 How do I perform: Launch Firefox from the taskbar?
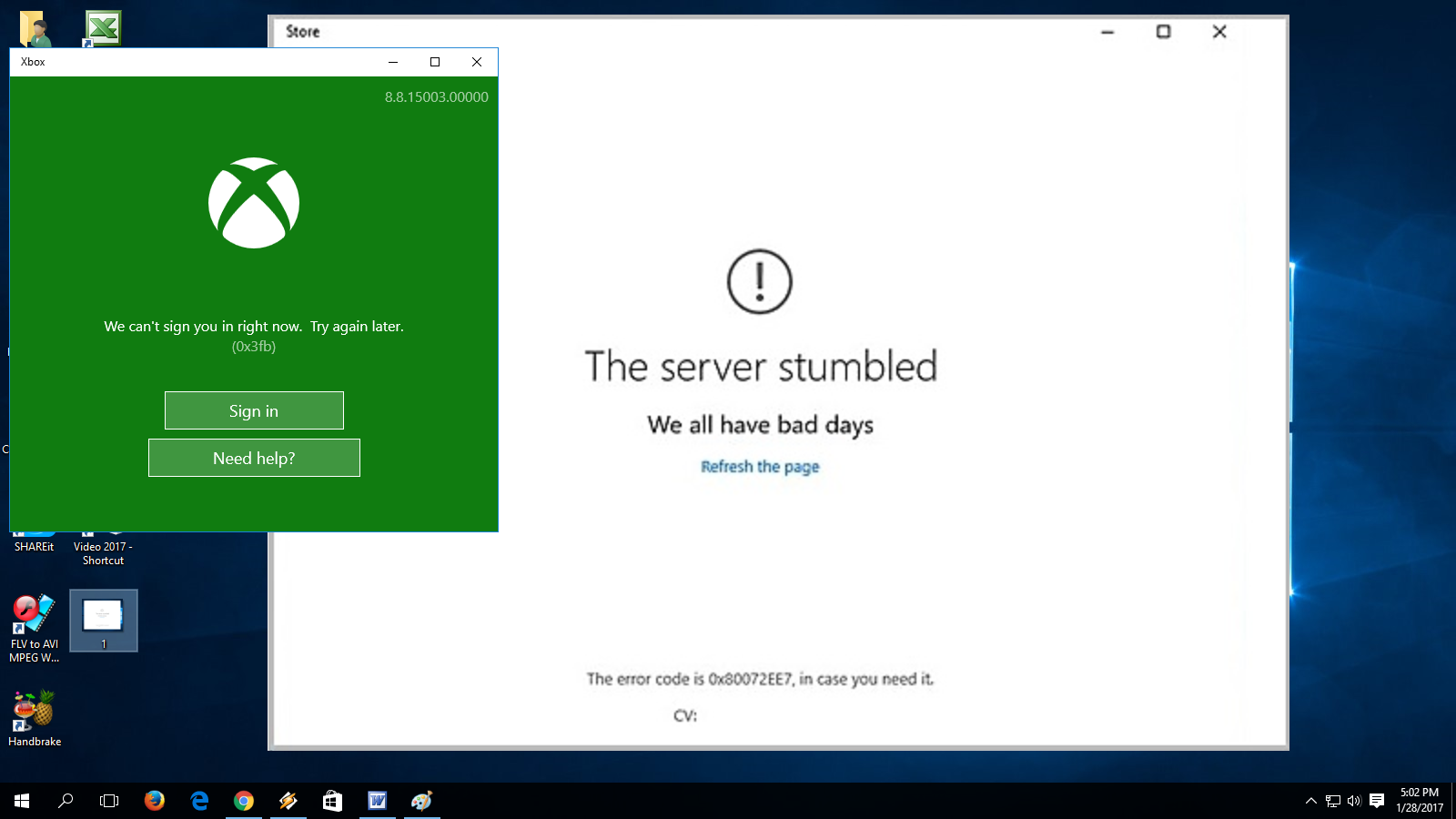(x=155, y=801)
